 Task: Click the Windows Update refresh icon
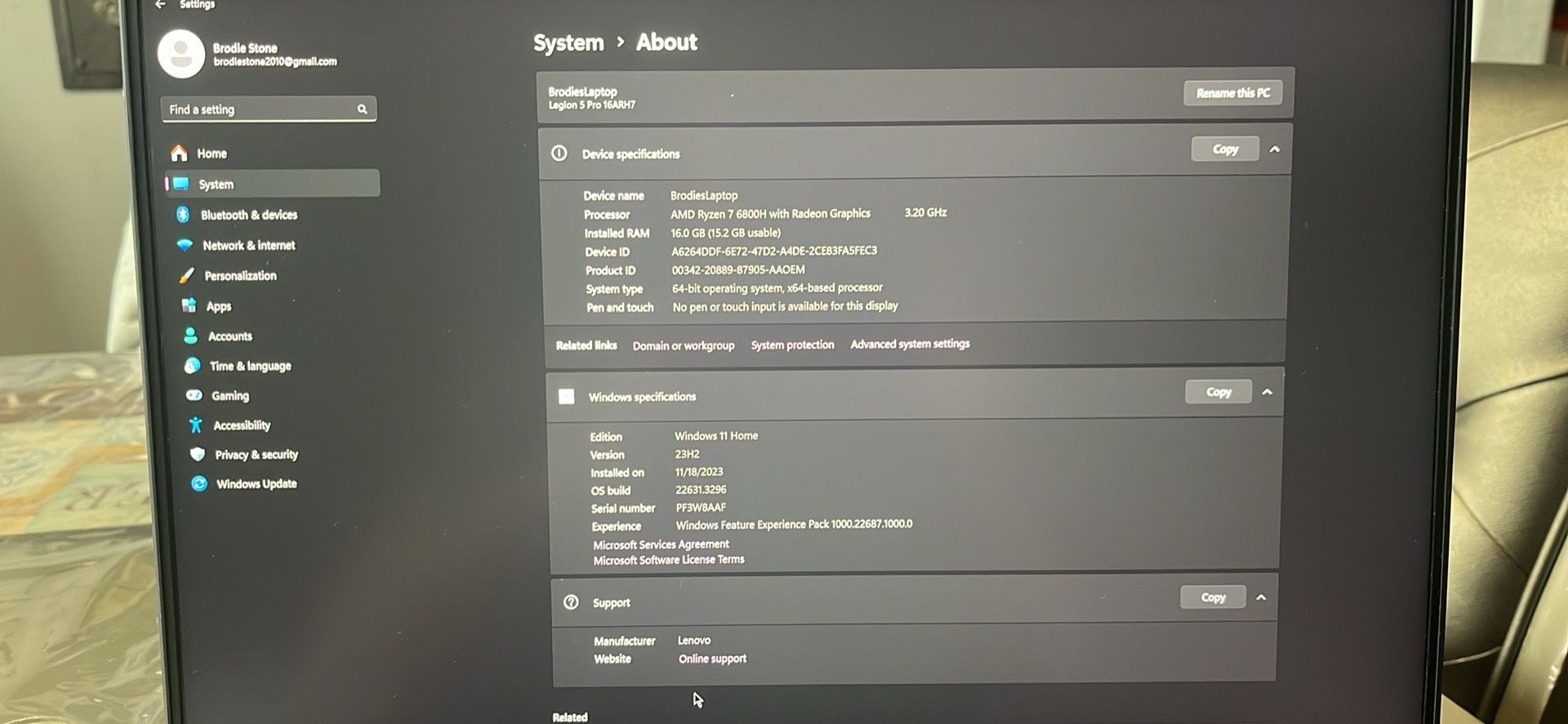tap(198, 483)
